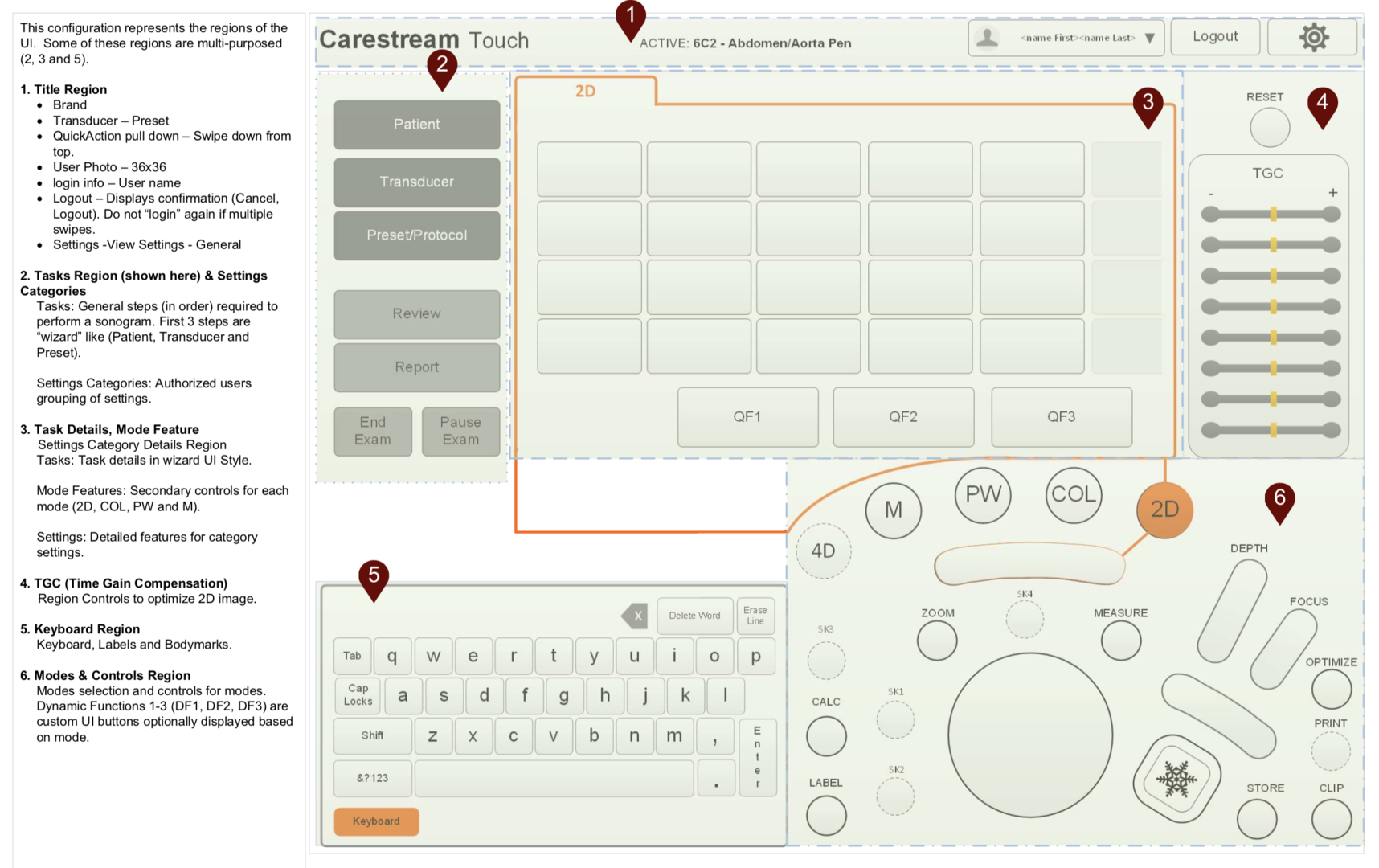The height and width of the screenshot is (868, 1379).
Task: Tap the p key
Action: 755,655
